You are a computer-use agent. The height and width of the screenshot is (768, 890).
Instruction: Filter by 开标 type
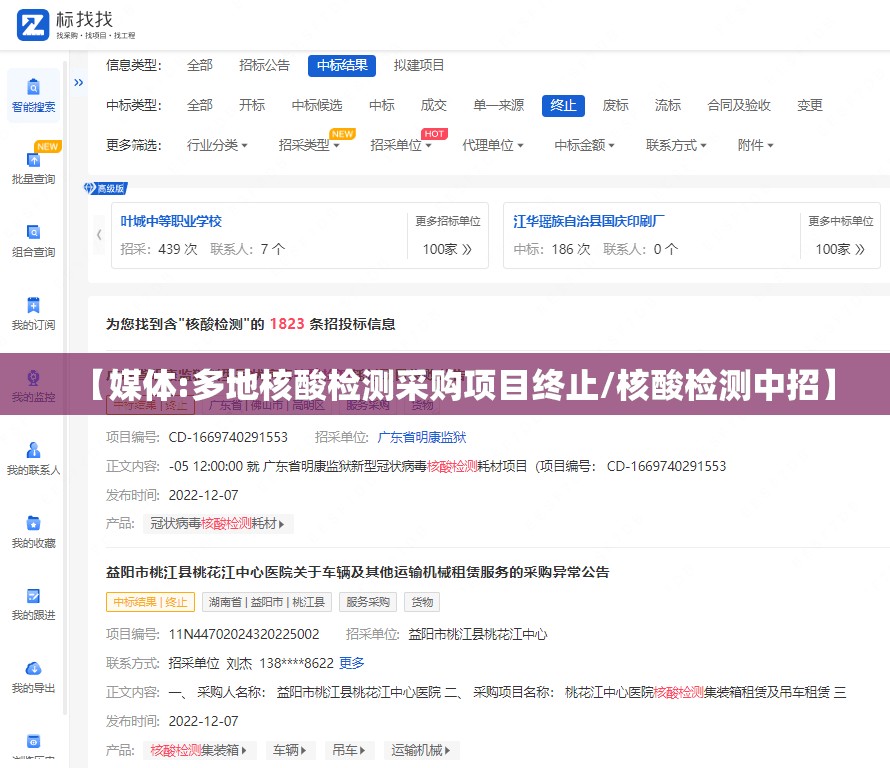(252, 106)
